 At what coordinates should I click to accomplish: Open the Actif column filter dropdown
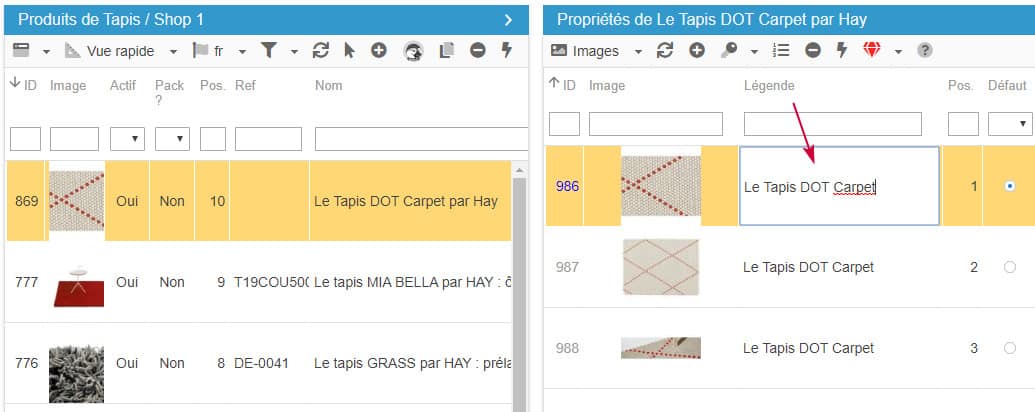click(127, 138)
